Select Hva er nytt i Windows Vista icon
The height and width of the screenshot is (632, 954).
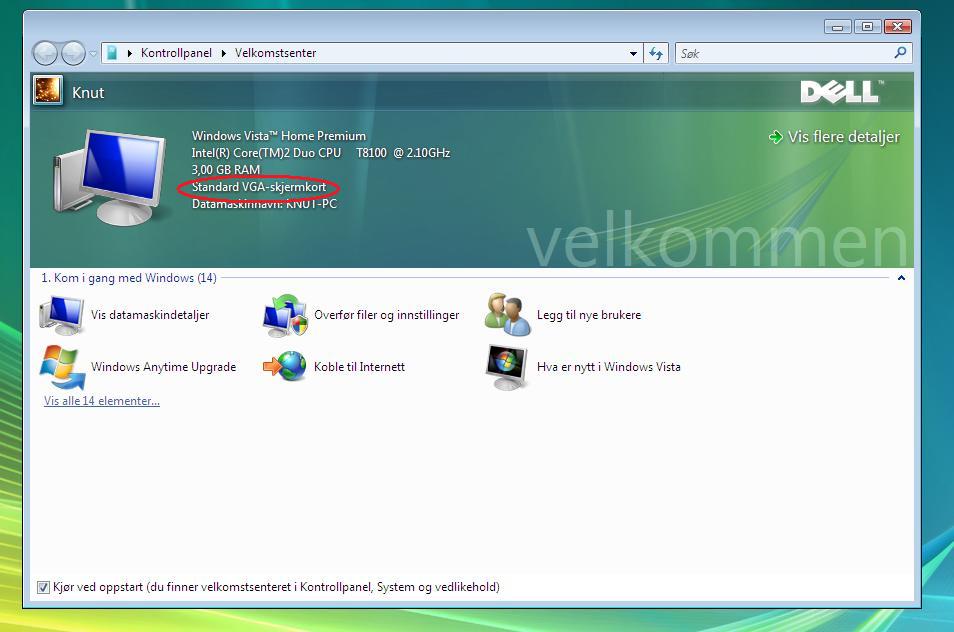pos(507,367)
